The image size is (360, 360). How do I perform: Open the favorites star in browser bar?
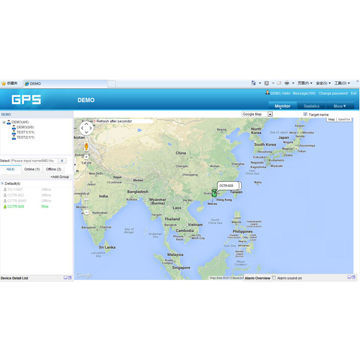tap(4, 83)
